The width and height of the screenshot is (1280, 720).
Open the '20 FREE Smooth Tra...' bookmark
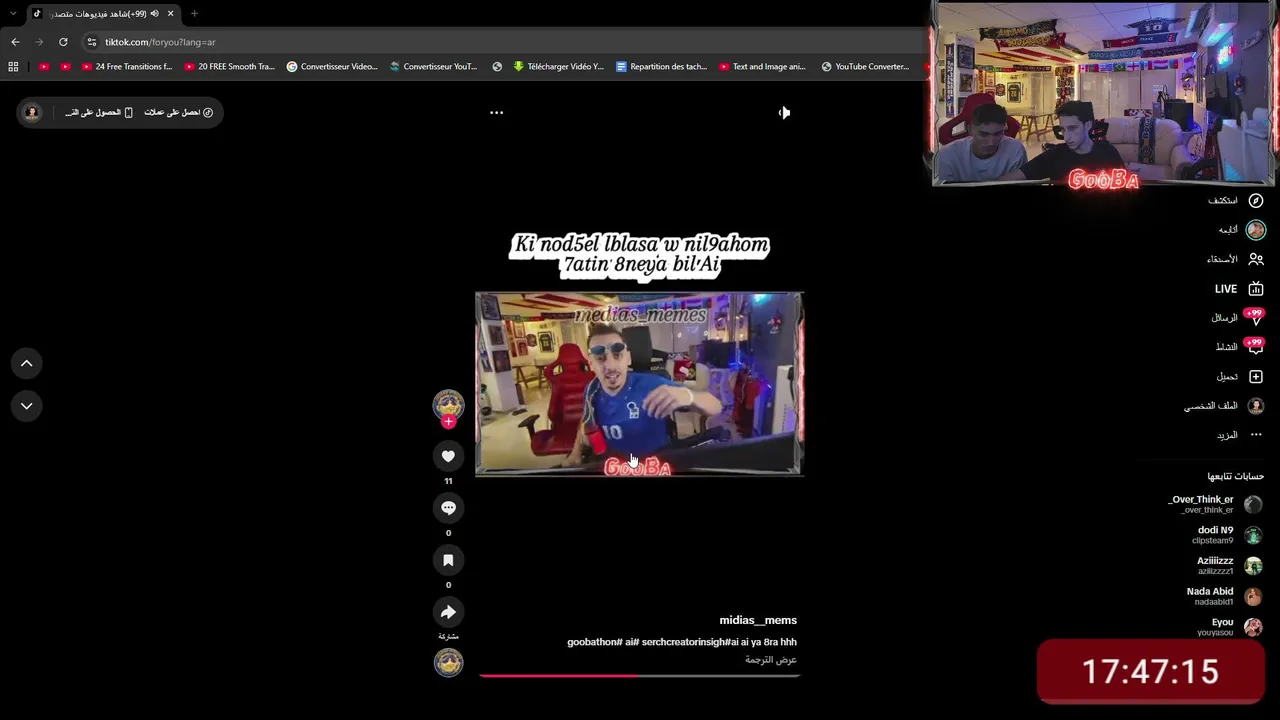(230, 67)
